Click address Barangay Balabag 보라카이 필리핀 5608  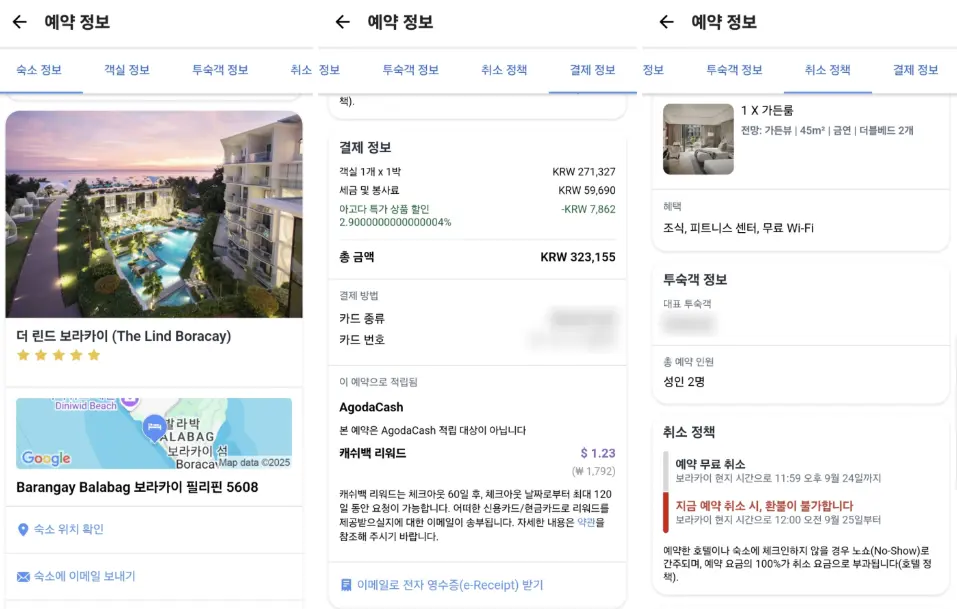[x=137, y=487]
